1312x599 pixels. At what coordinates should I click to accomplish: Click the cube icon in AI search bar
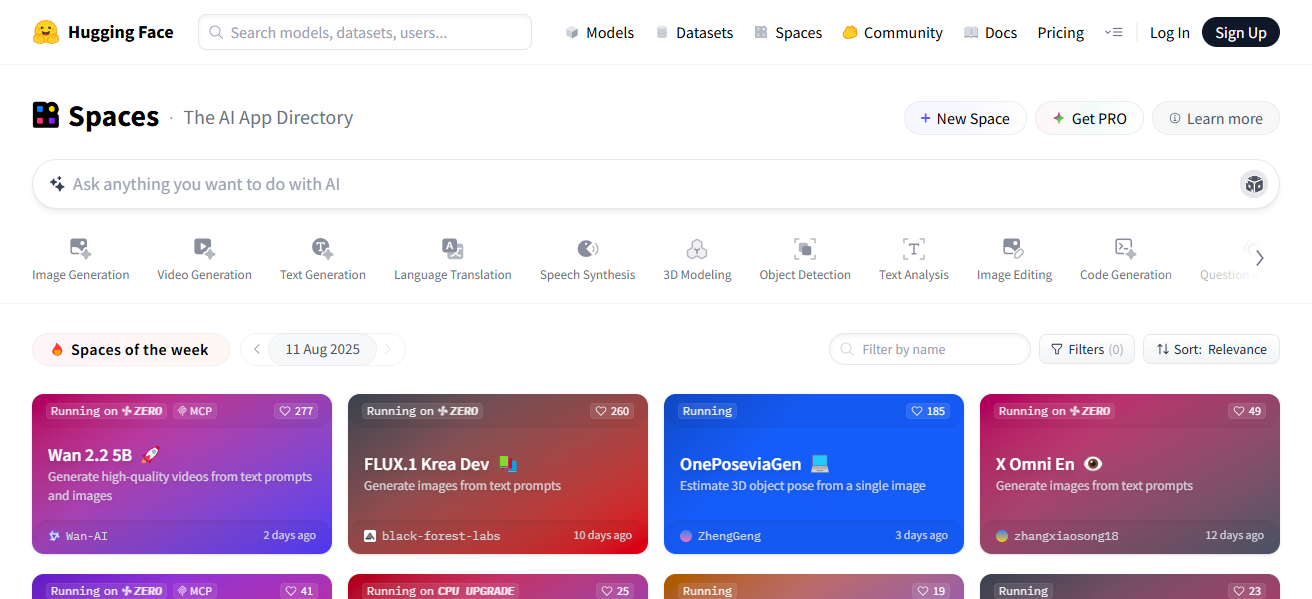click(x=1254, y=184)
